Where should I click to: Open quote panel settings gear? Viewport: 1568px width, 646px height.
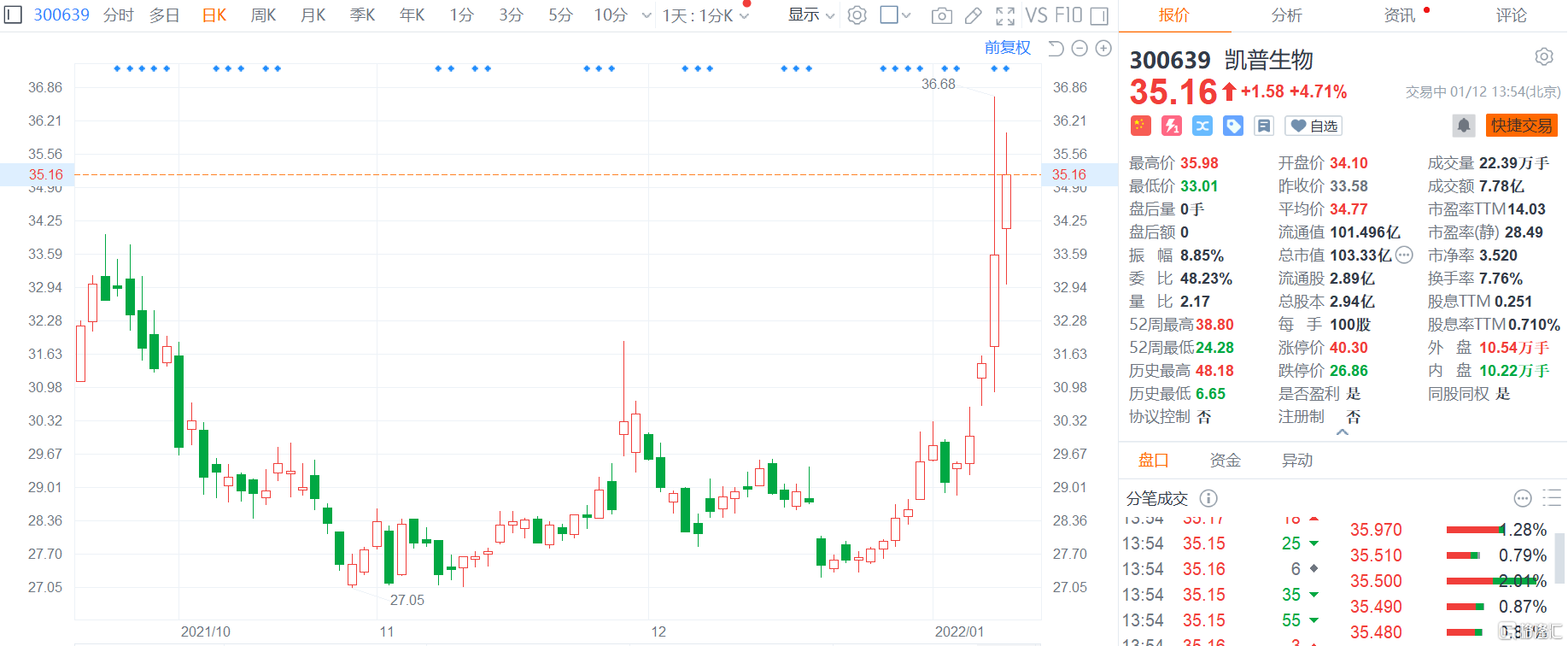pos(1543,57)
